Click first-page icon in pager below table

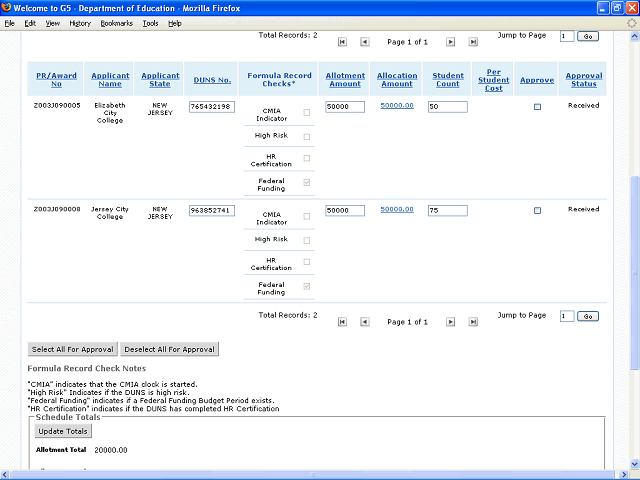pos(342,322)
